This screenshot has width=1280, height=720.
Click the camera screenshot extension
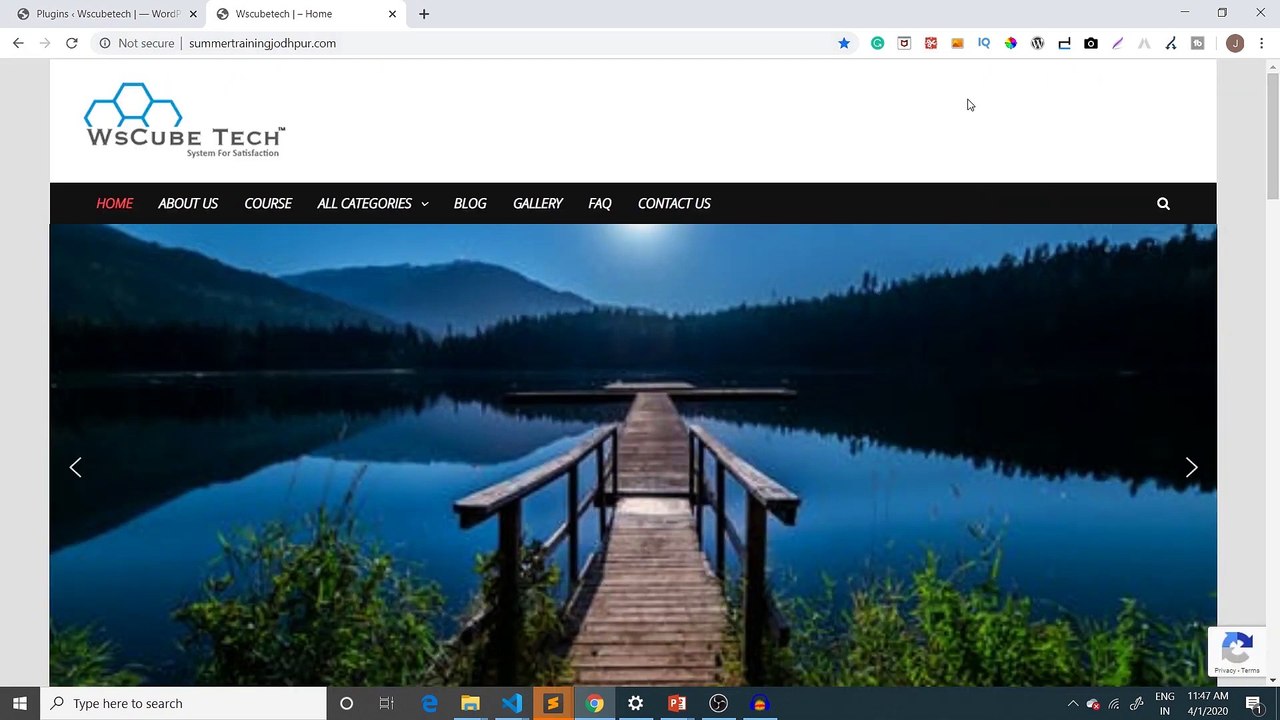(x=1091, y=43)
